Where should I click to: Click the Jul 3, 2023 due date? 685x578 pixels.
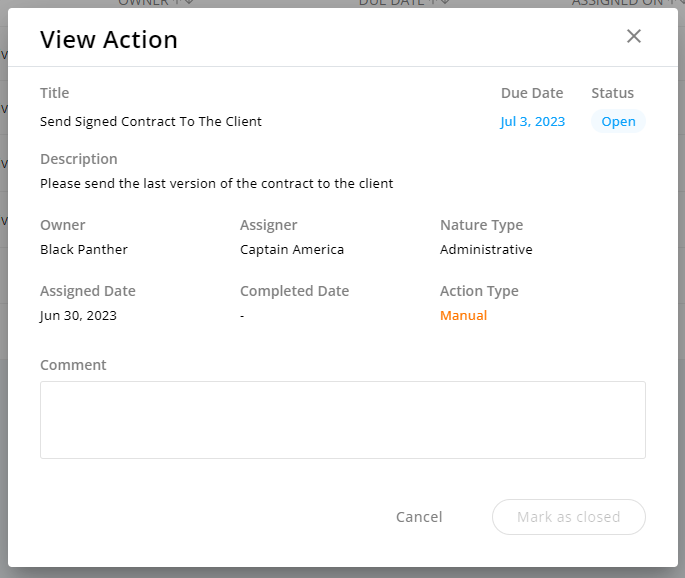533,121
